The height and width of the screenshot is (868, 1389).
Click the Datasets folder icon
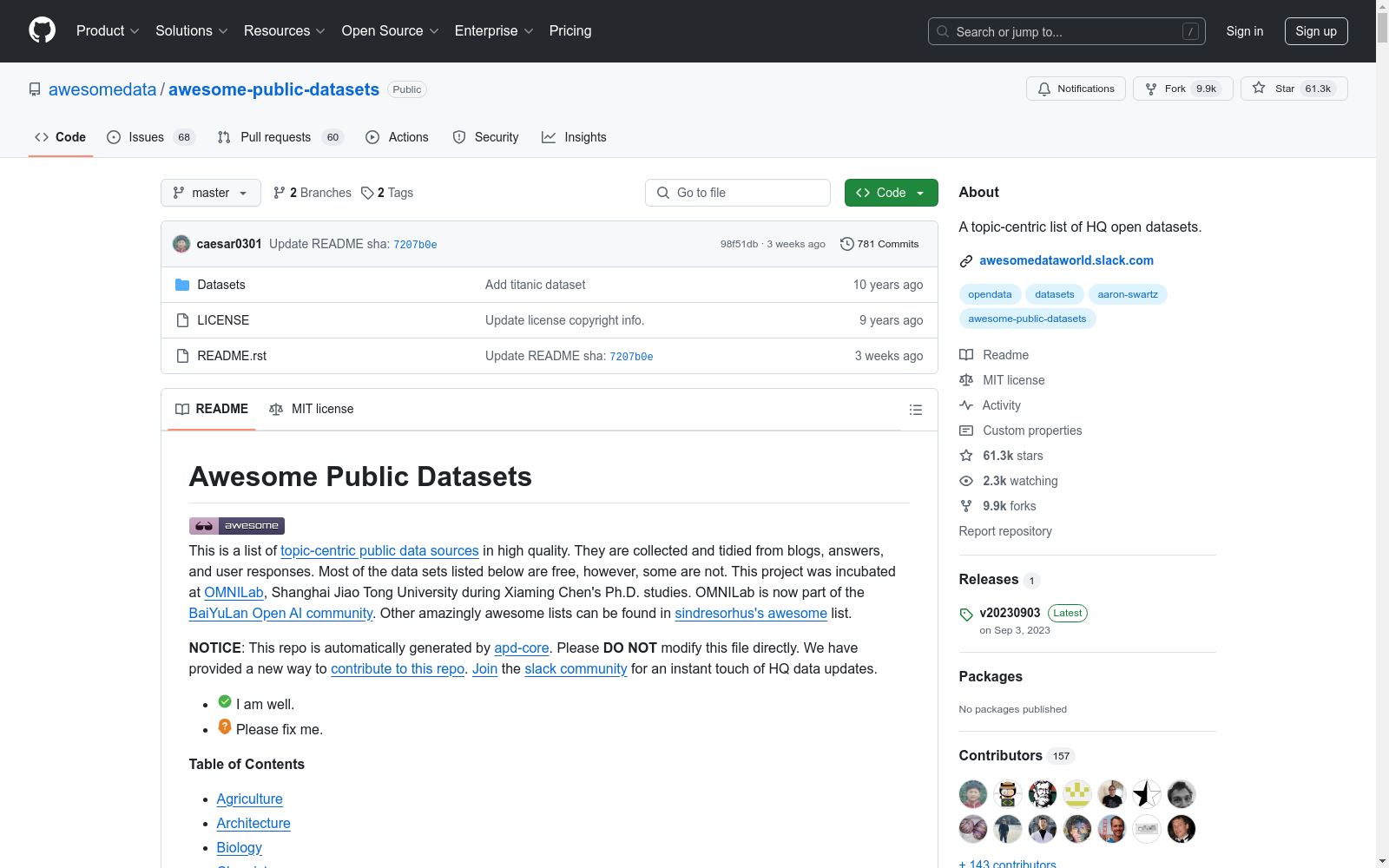click(x=182, y=285)
